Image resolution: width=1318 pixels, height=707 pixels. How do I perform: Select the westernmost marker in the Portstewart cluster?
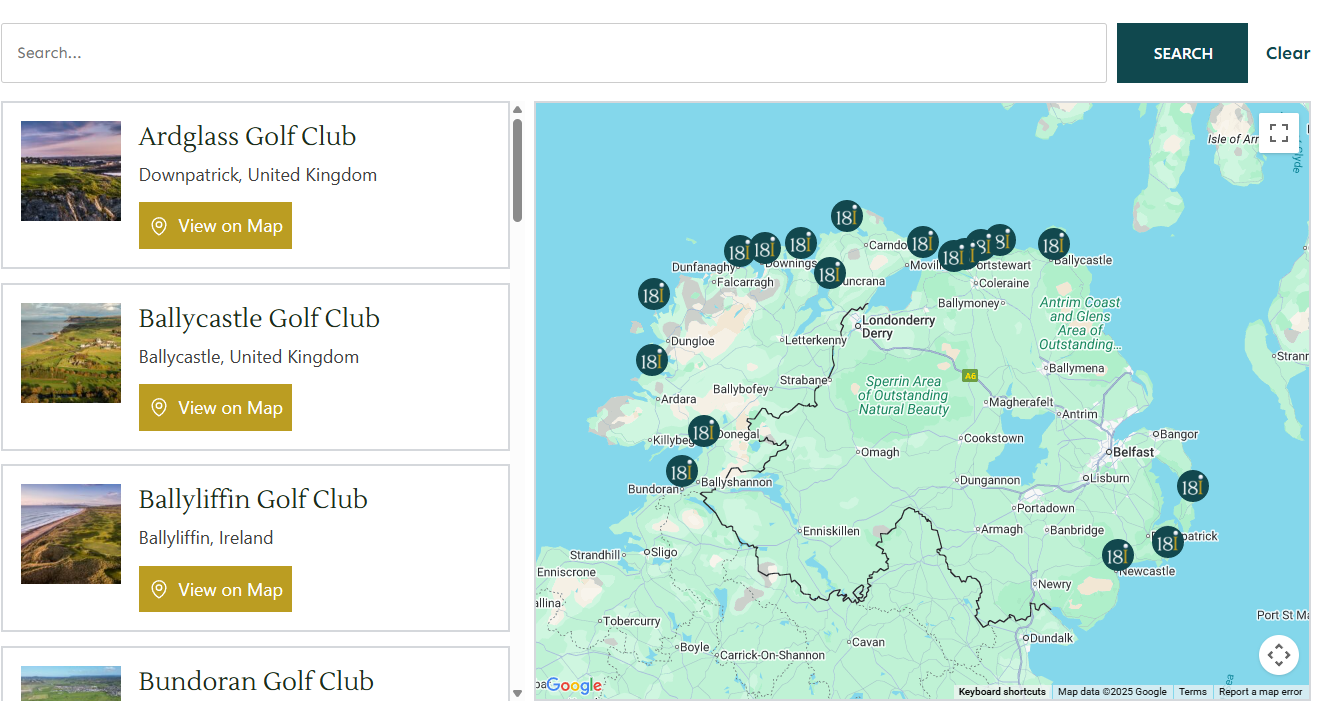pos(953,256)
